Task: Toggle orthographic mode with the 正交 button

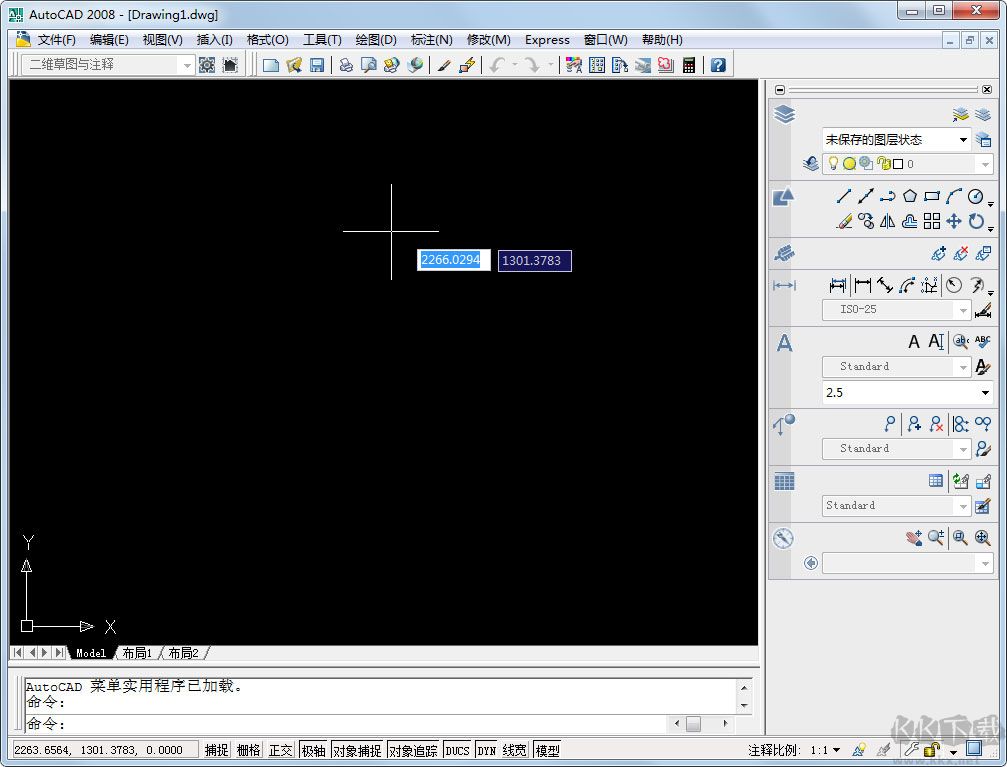Action: 281,749
